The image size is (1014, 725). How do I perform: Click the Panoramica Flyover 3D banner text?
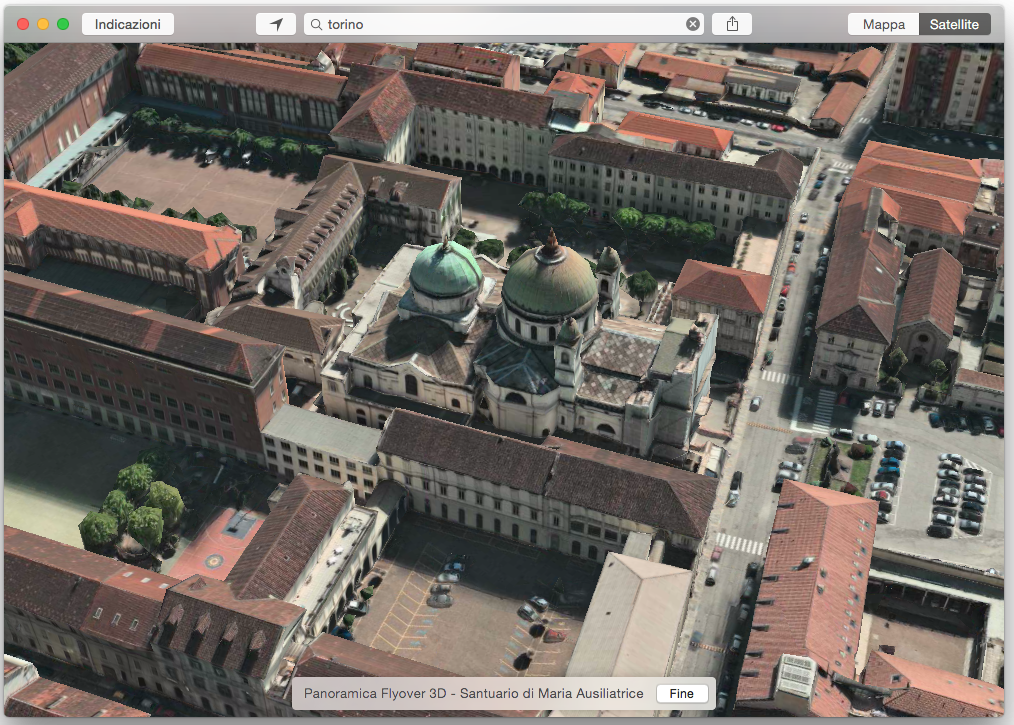473,693
